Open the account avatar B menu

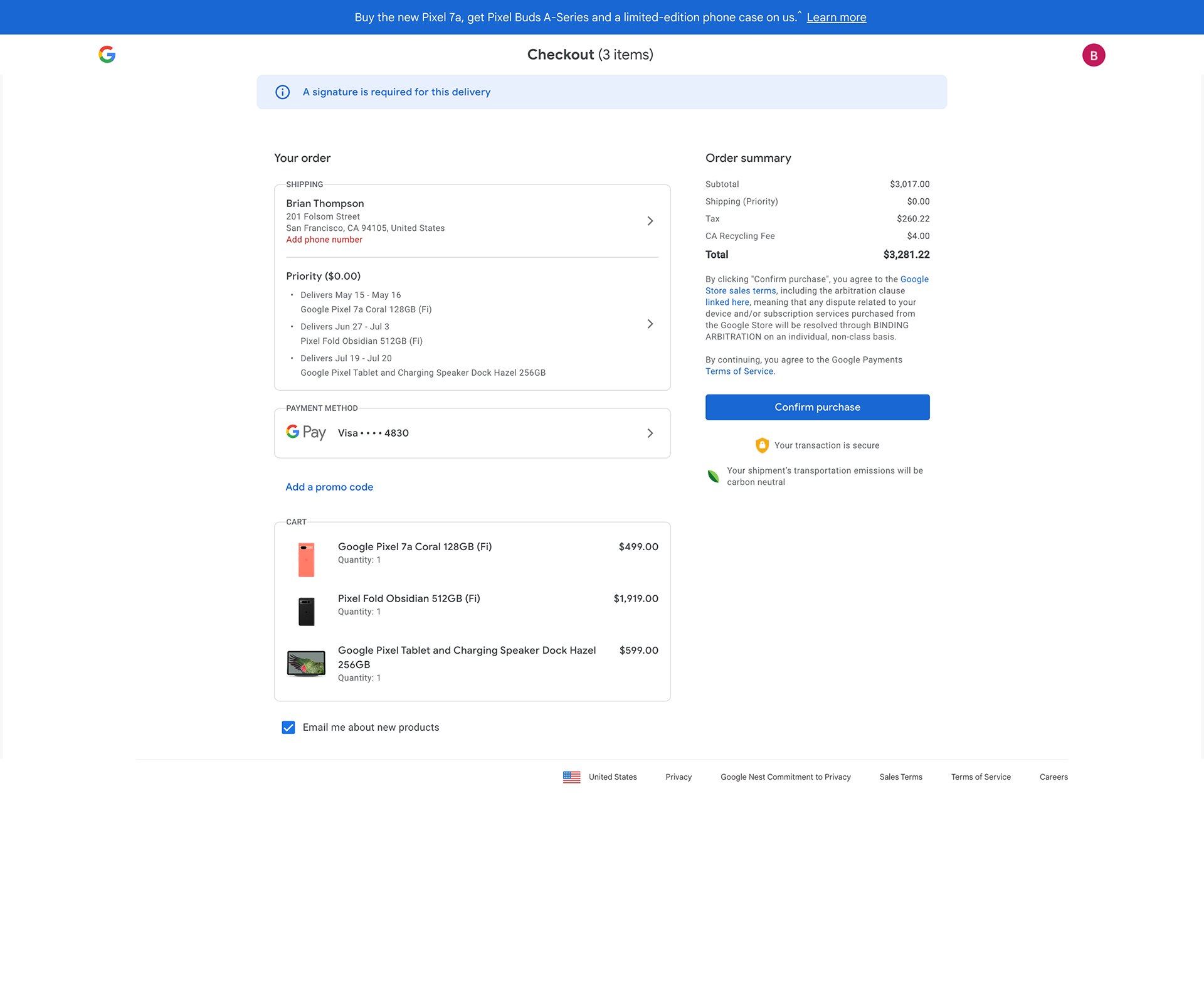pyautogui.click(x=1094, y=55)
